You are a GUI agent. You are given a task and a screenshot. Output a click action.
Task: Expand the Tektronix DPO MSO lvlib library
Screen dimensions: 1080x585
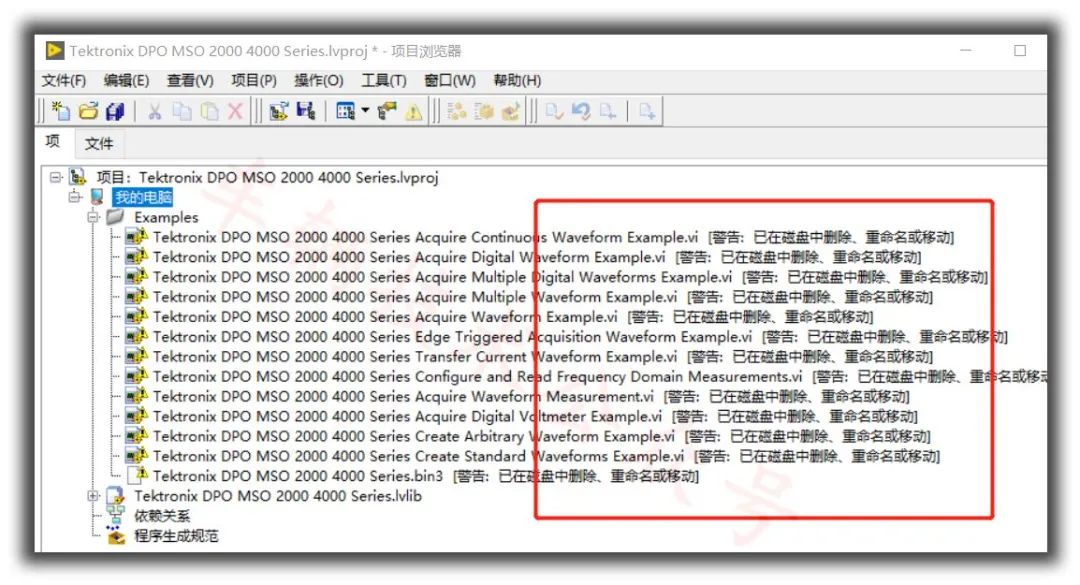click(x=94, y=496)
